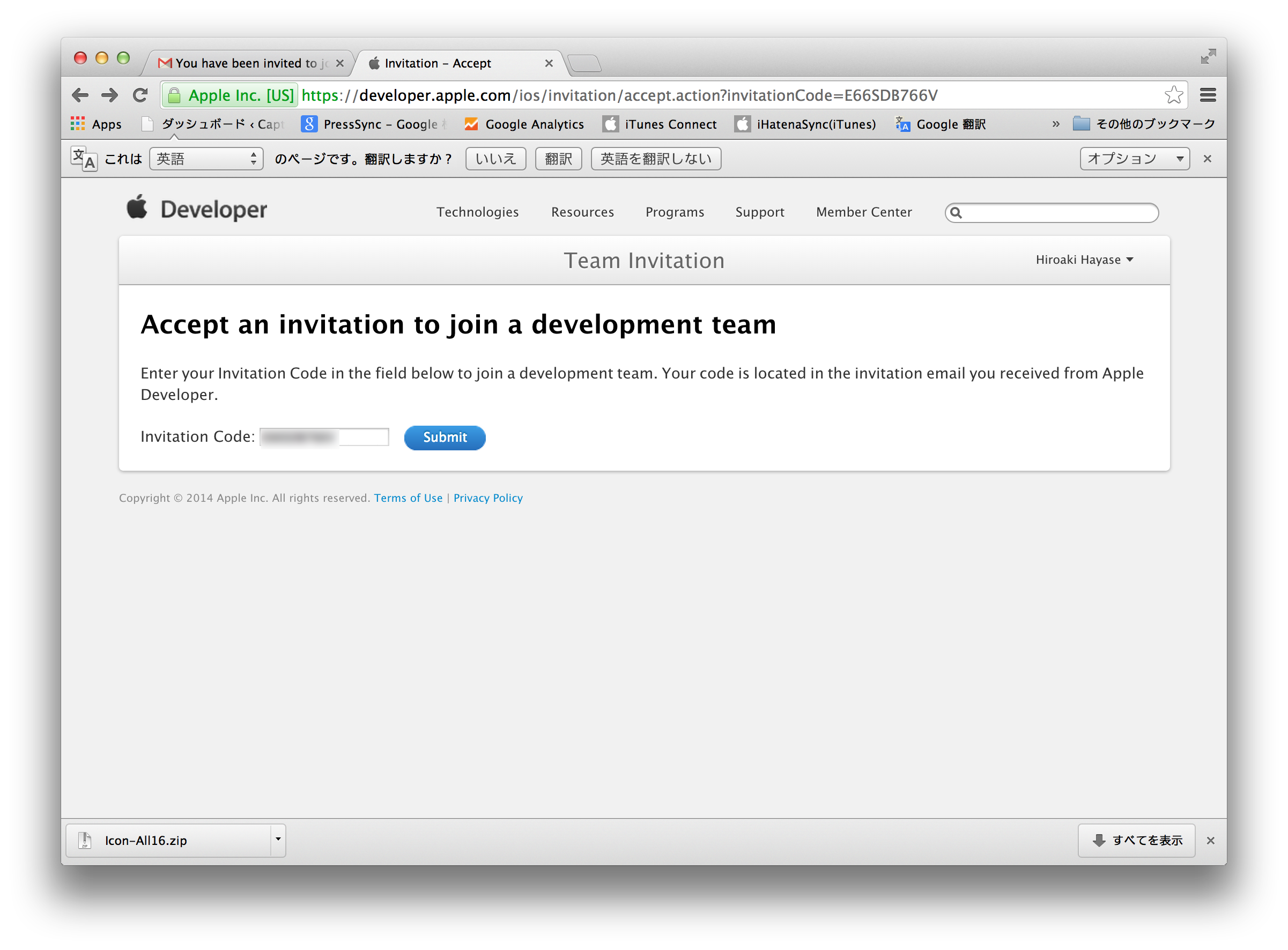Open the Chrome hamburger menu
Image resolution: width=1288 pixels, height=950 pixels.
point(1208,95)
